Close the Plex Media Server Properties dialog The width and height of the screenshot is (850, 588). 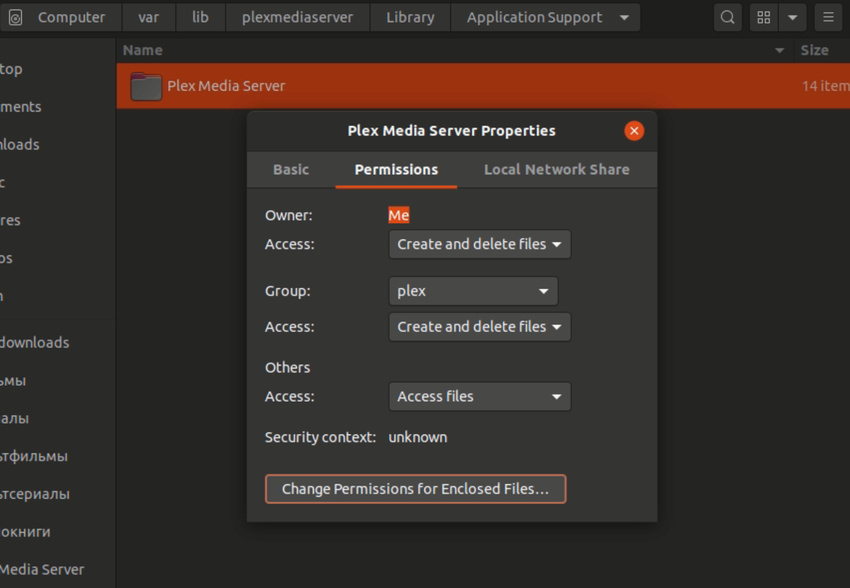[634, 131]
